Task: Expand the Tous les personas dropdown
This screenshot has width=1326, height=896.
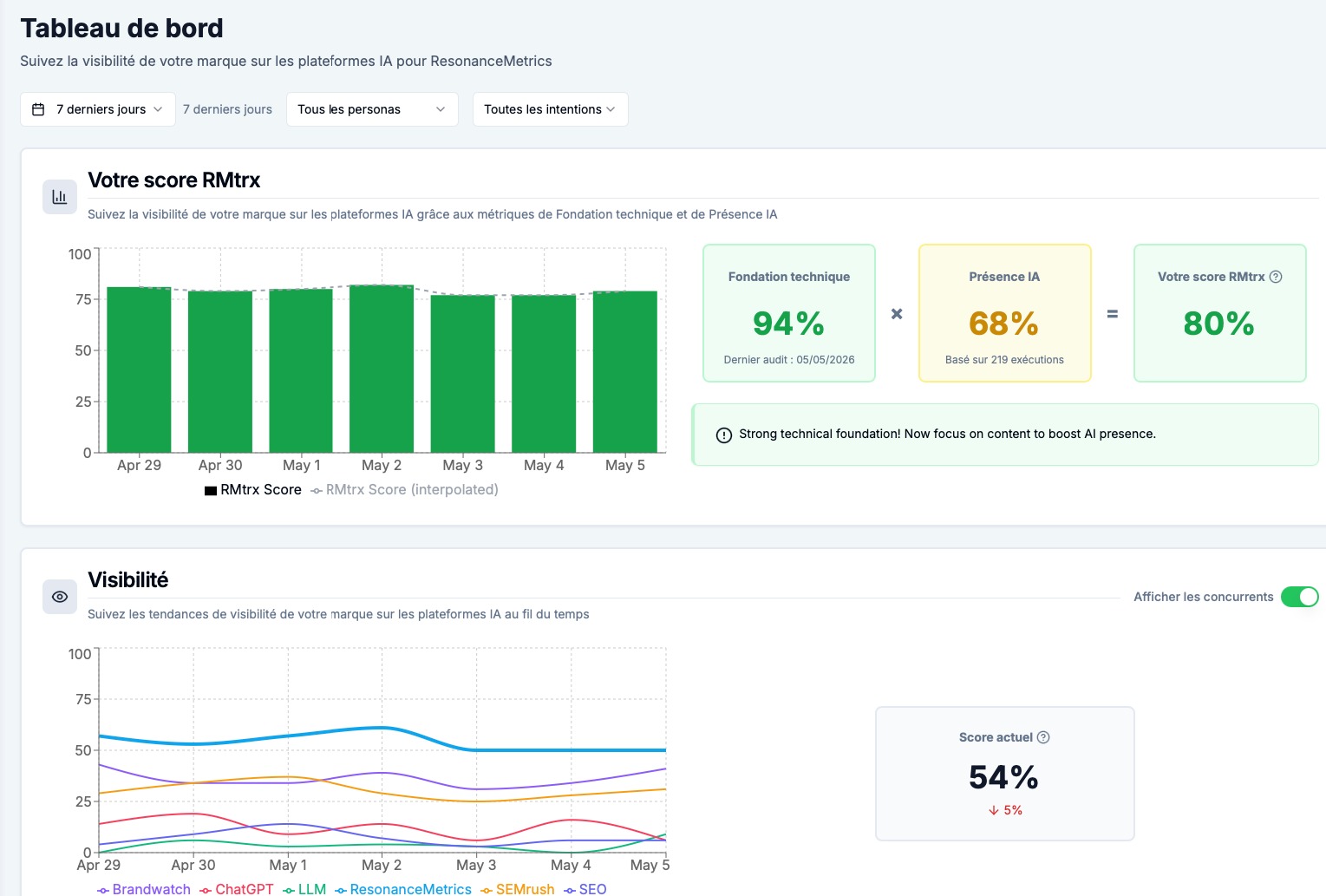Action: 372,109
